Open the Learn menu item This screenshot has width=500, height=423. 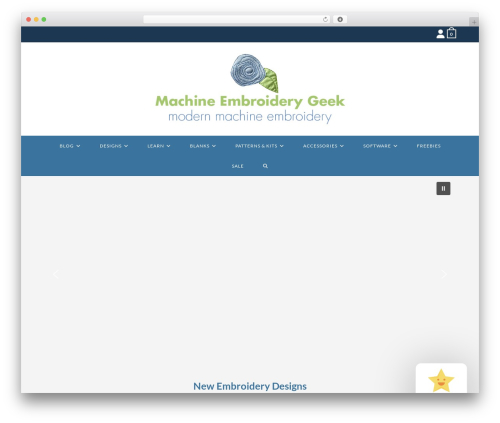tap(156, 146)
